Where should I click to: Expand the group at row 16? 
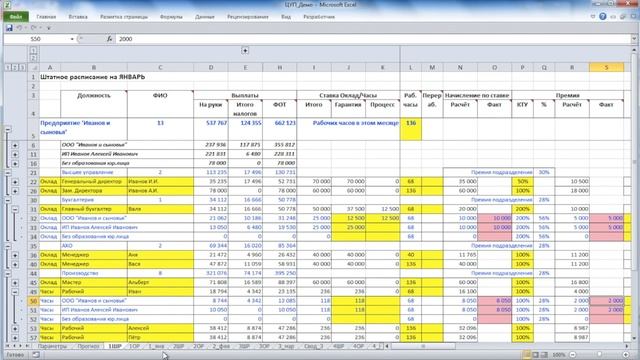tap(15, 163)
